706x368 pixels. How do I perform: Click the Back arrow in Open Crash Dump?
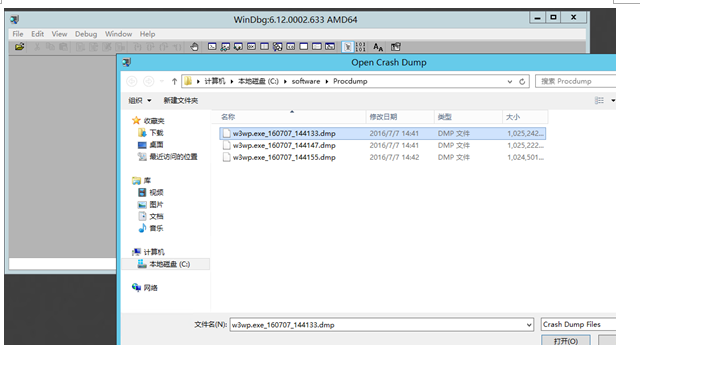[x=131, y=81]
